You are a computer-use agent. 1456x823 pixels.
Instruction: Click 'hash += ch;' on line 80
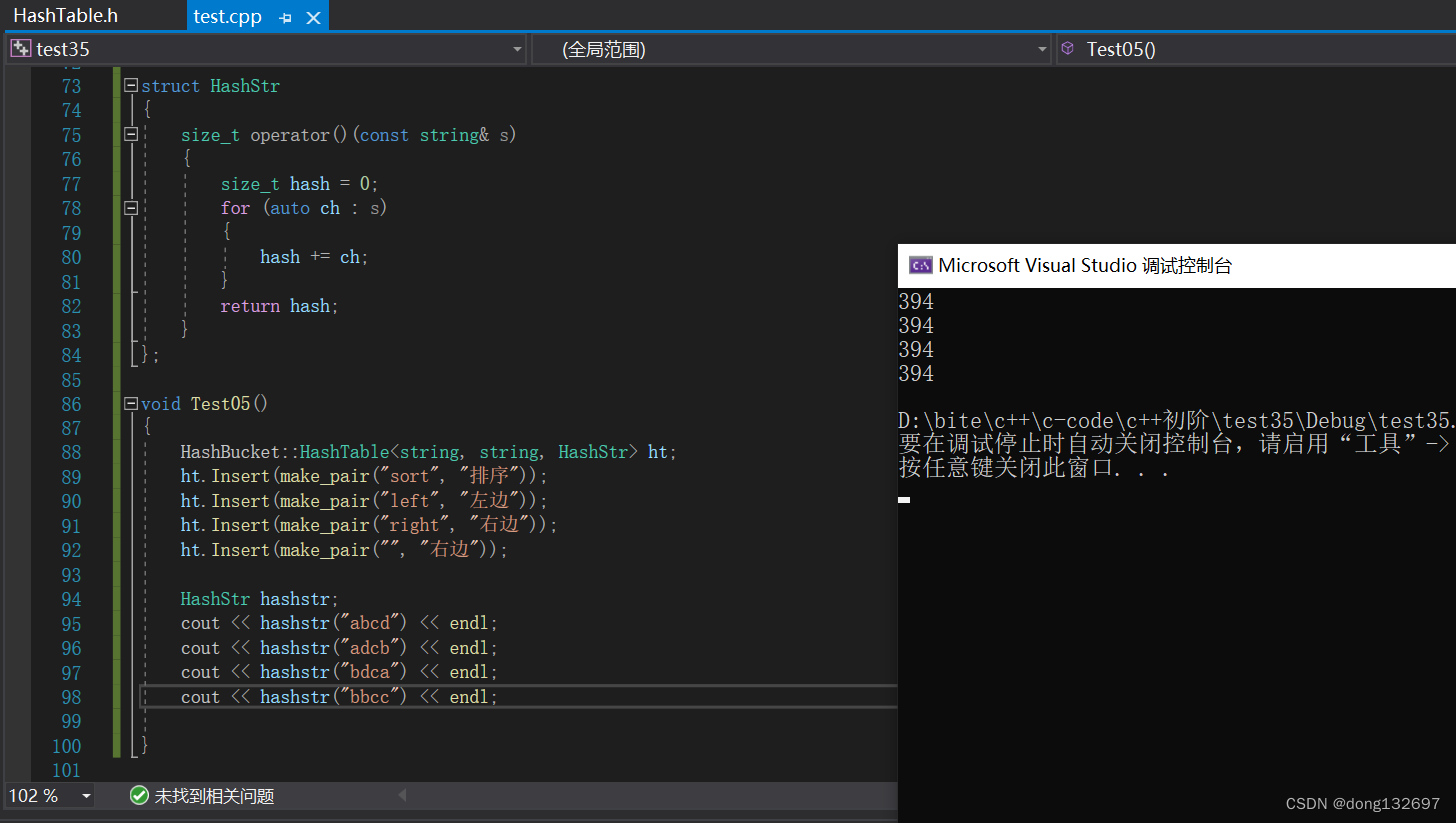click(314, 257)
